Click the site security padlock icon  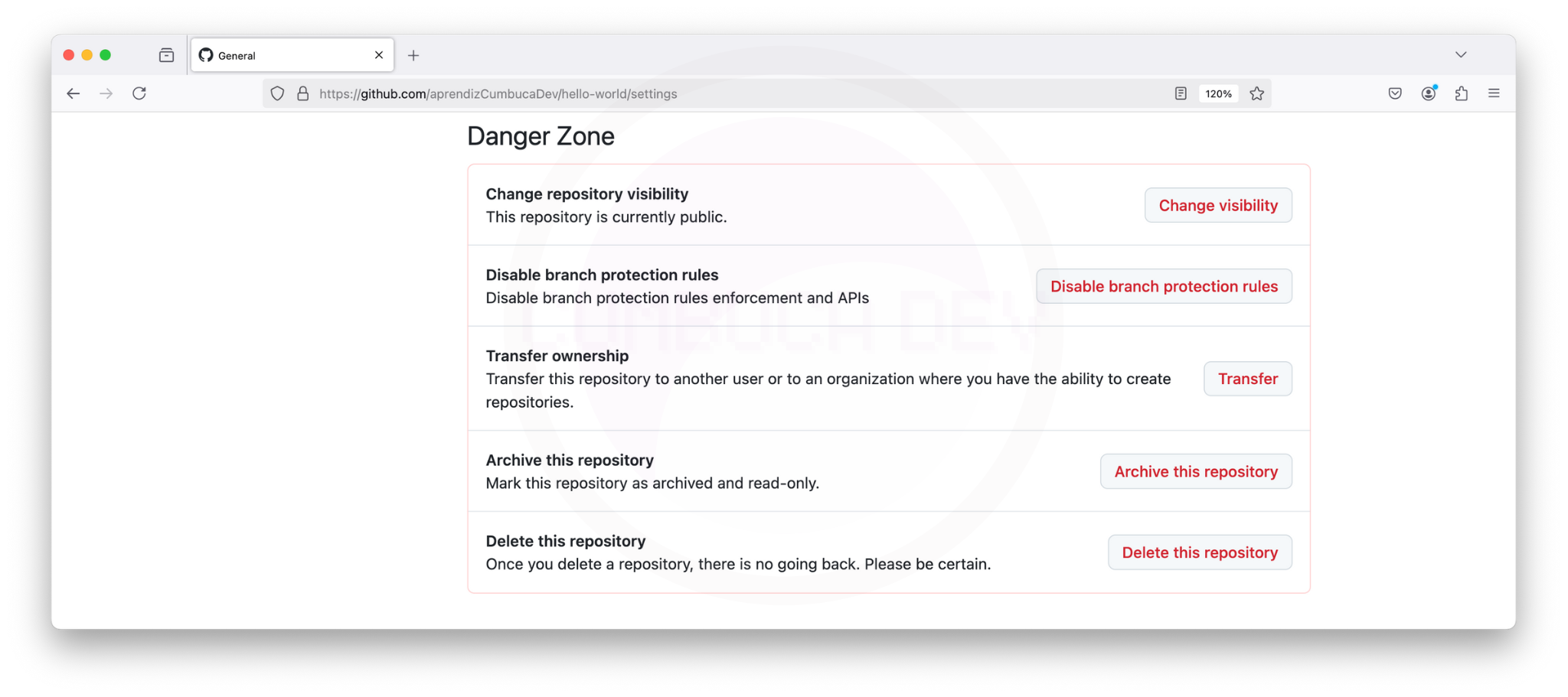[303, 93]
